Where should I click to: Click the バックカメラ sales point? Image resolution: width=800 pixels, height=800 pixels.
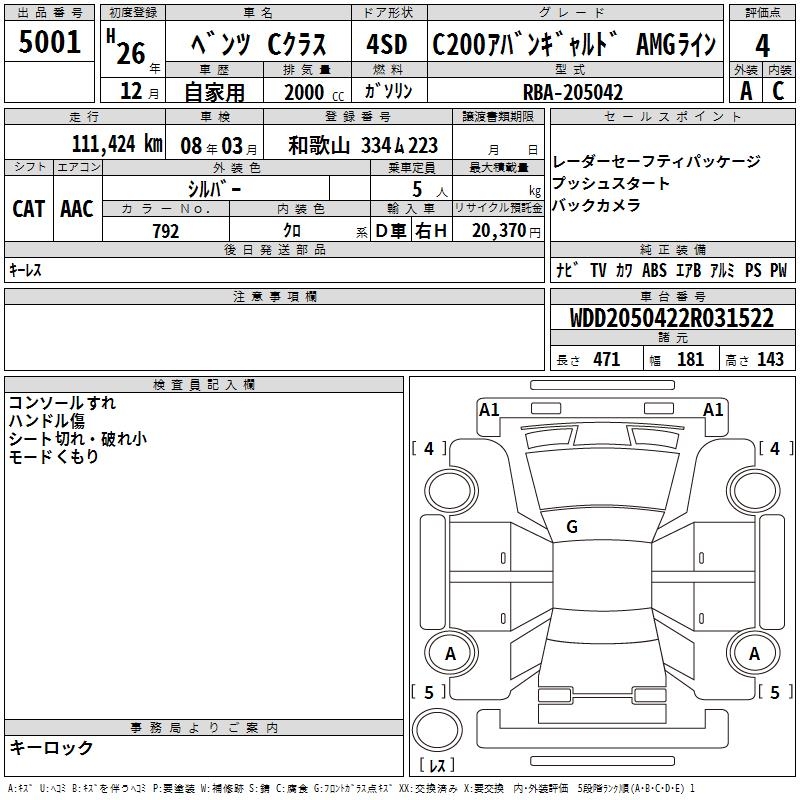pos(596,205)
